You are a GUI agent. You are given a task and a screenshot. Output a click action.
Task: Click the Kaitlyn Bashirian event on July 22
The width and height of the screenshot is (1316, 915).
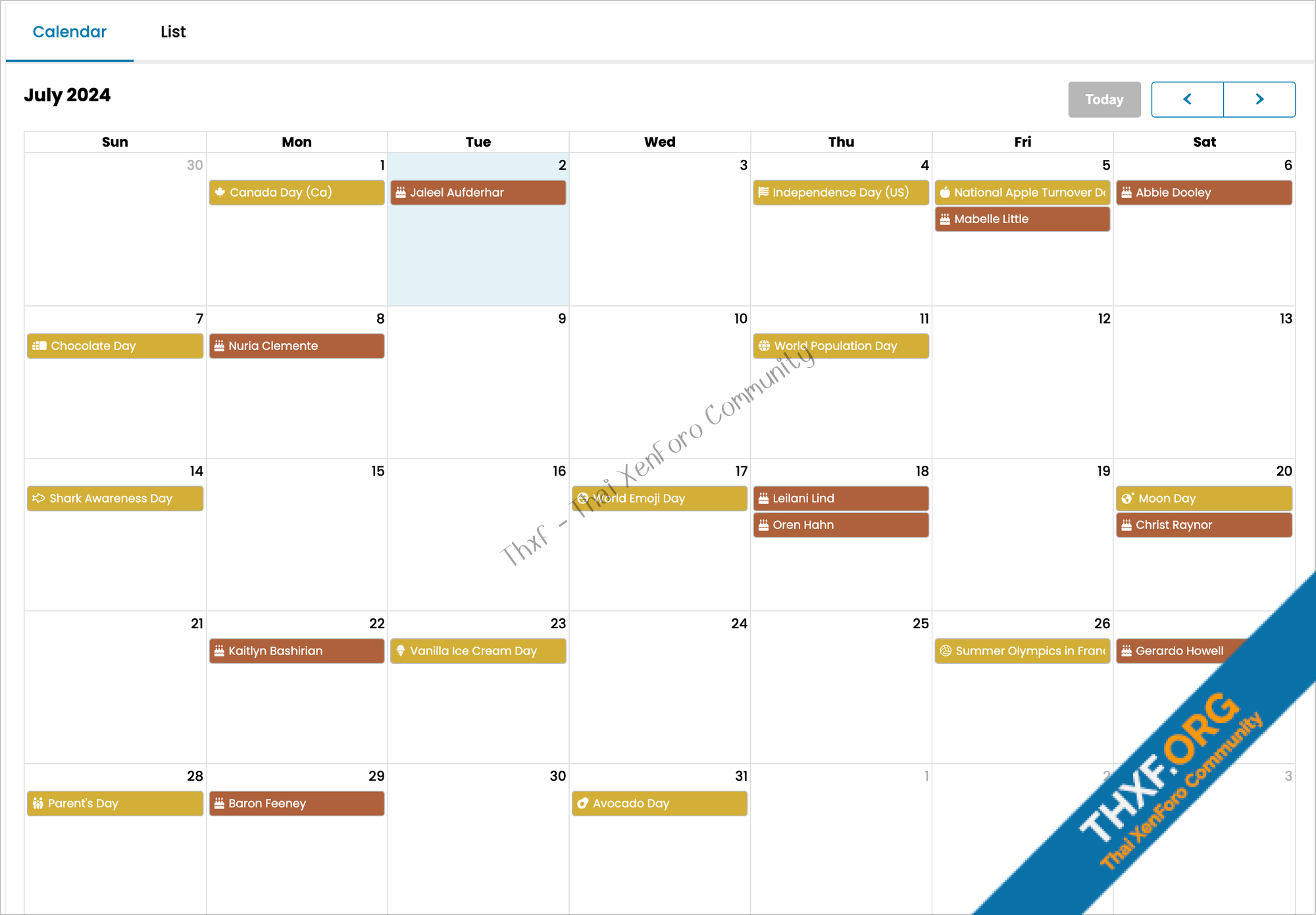(x=297, y=651)
